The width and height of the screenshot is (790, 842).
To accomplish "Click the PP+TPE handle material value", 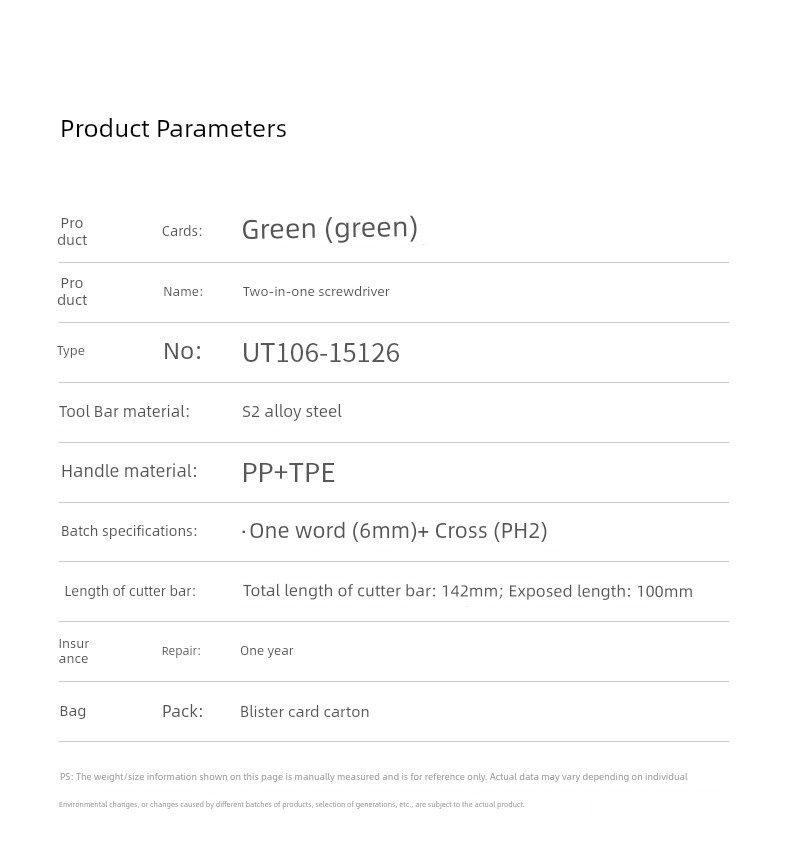I will tap(288, 473).
